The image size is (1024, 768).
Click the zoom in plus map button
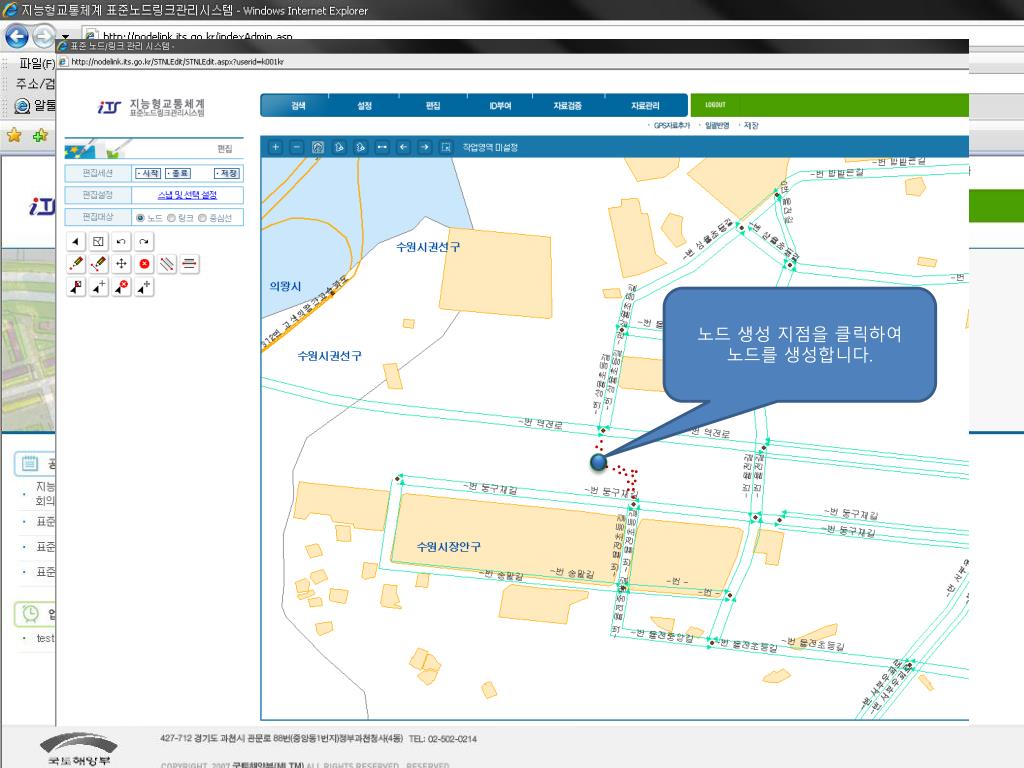coord(276,147)
